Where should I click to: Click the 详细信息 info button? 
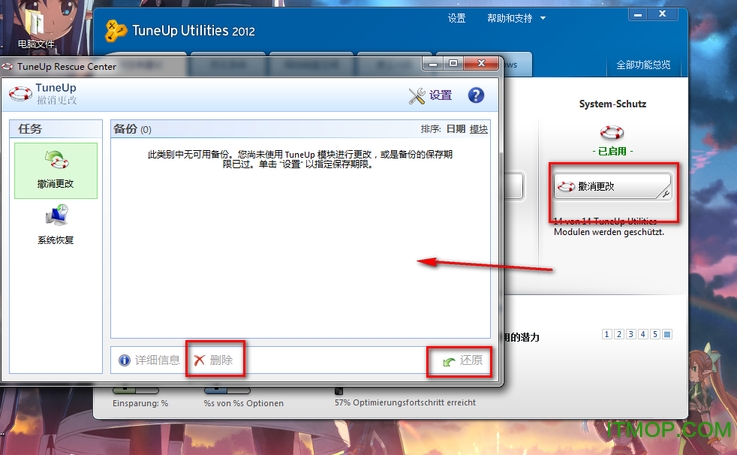149,360
